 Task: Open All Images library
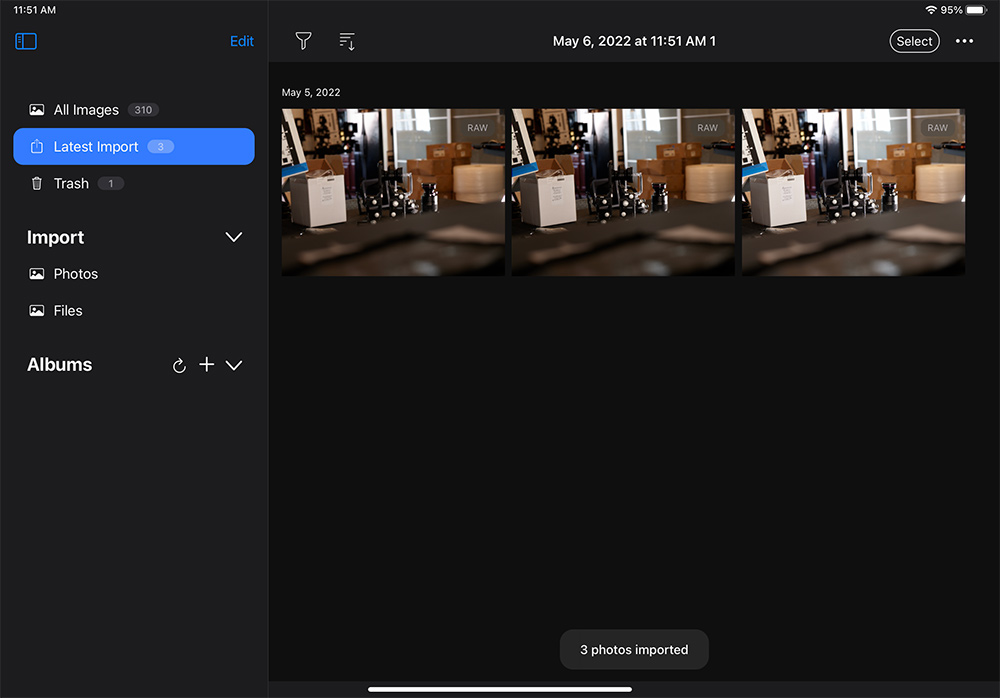134,110
